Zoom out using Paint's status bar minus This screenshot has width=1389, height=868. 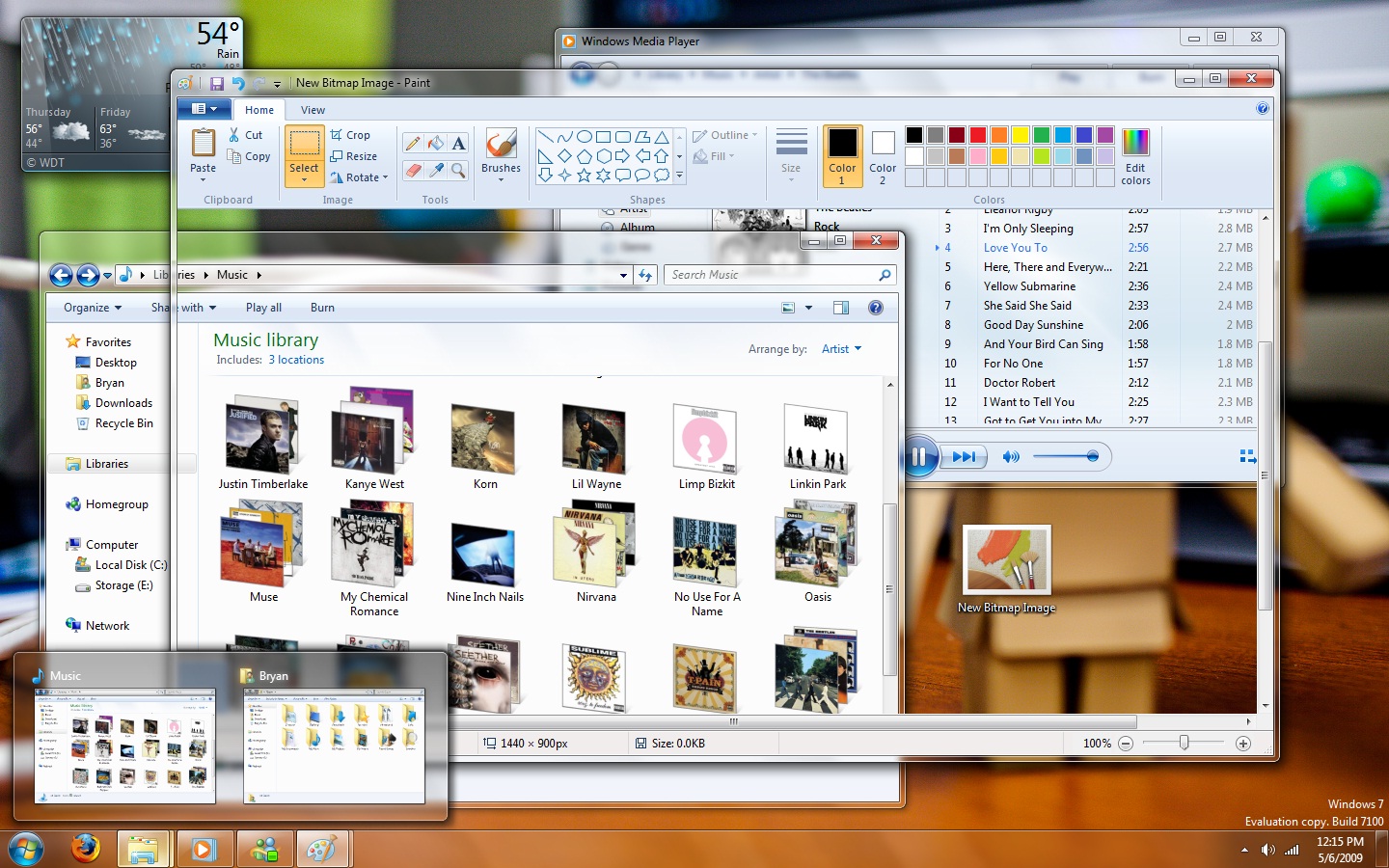pyautogui.click(x=1126, y=744)
